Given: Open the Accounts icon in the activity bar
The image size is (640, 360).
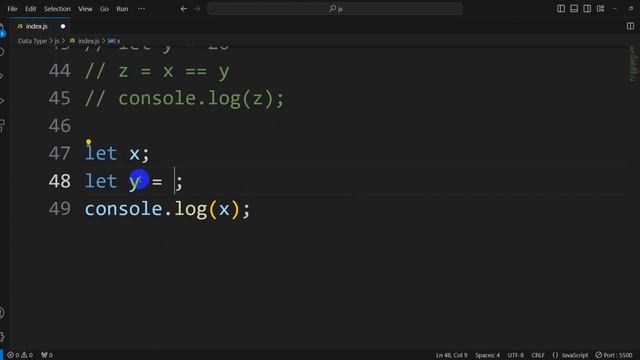Looking at the screenshot, I should (x=2, y=313).
